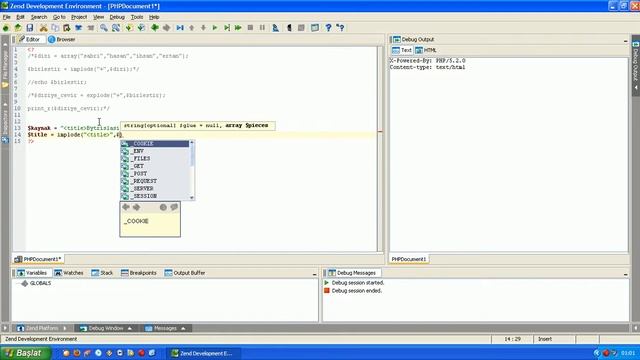
Task: Toggle the Zend Platform bottom panel button
Action: pos(41,328)
